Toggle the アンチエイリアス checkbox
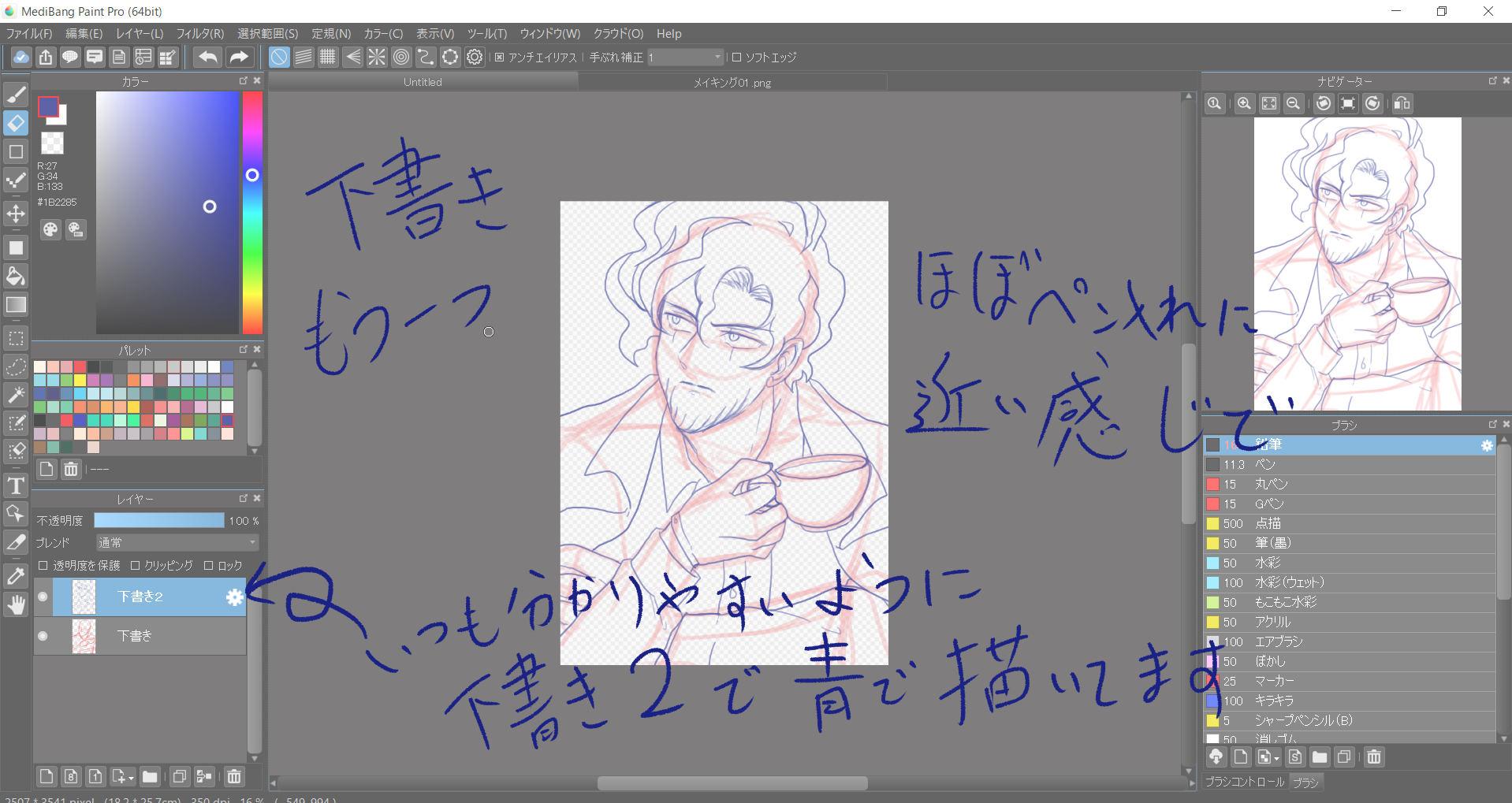Screen dimensions: 1512x803 pos(499,58)
